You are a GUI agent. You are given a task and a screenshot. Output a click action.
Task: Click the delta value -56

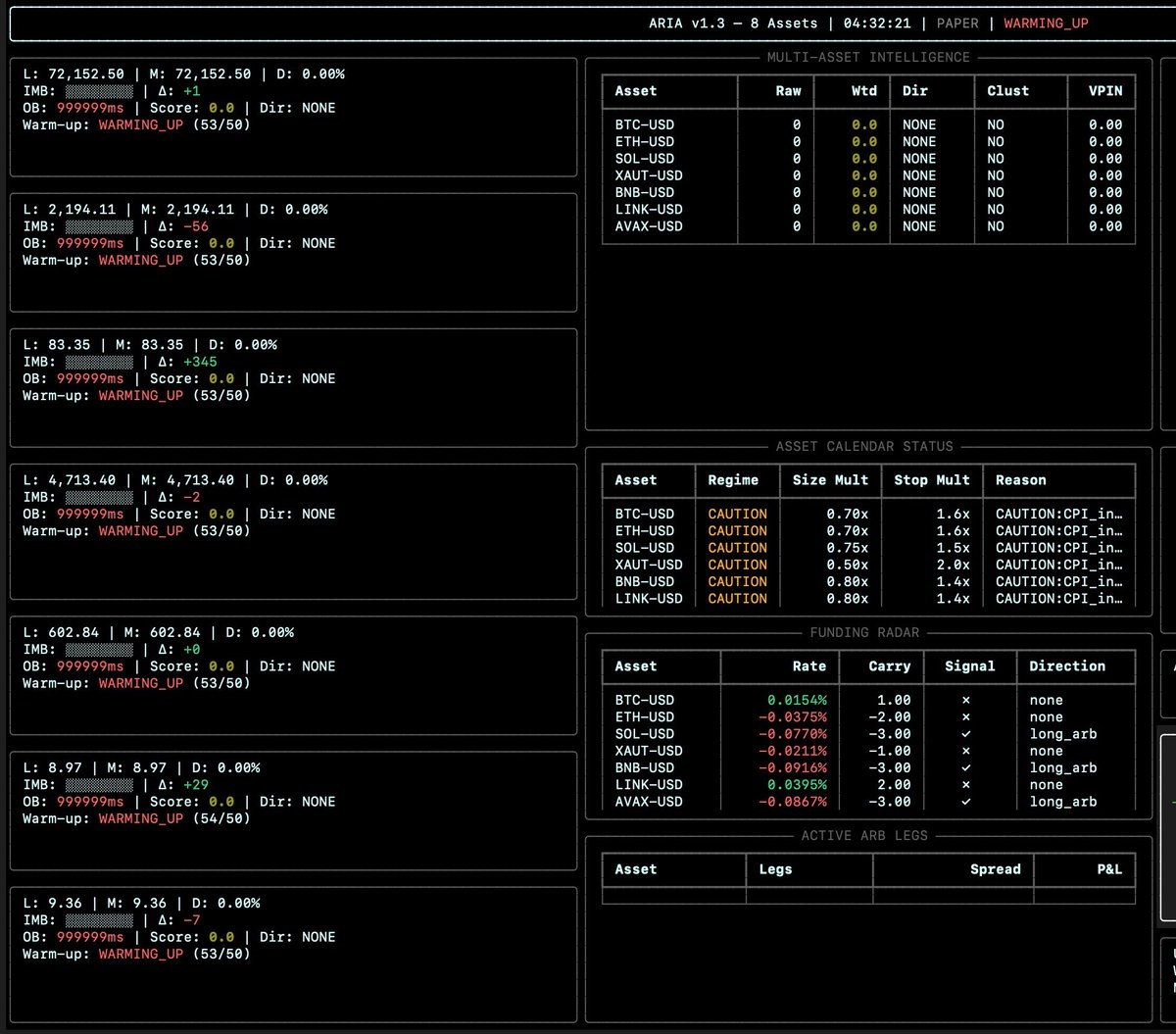196,226
